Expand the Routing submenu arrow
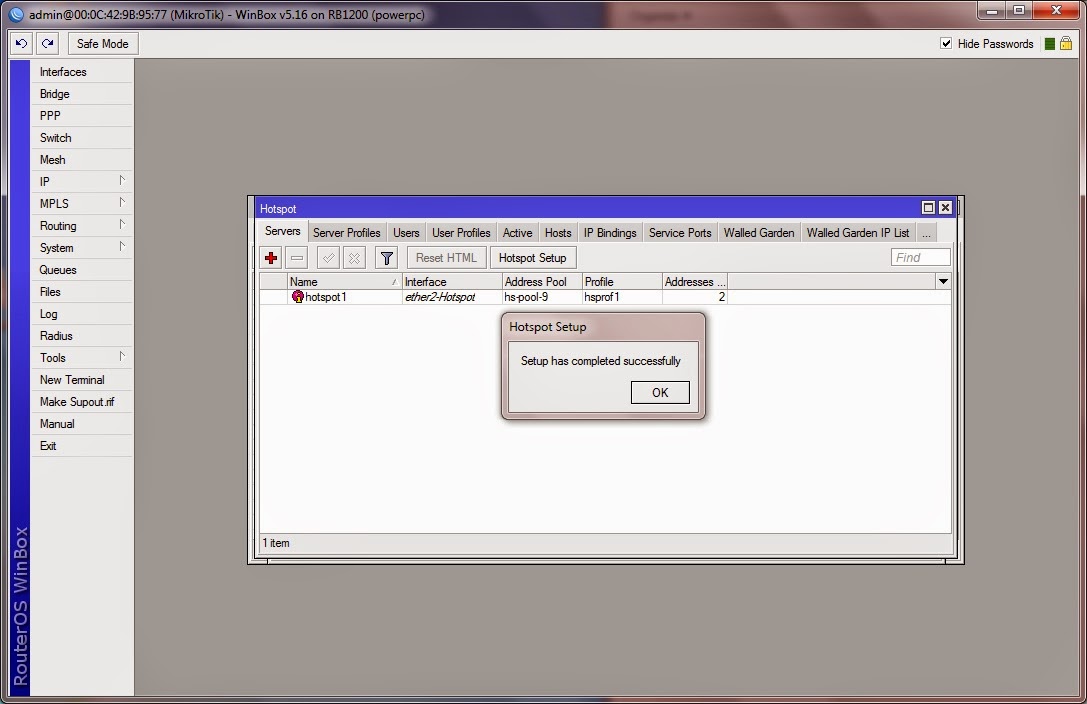 click(x=122, y=225)
